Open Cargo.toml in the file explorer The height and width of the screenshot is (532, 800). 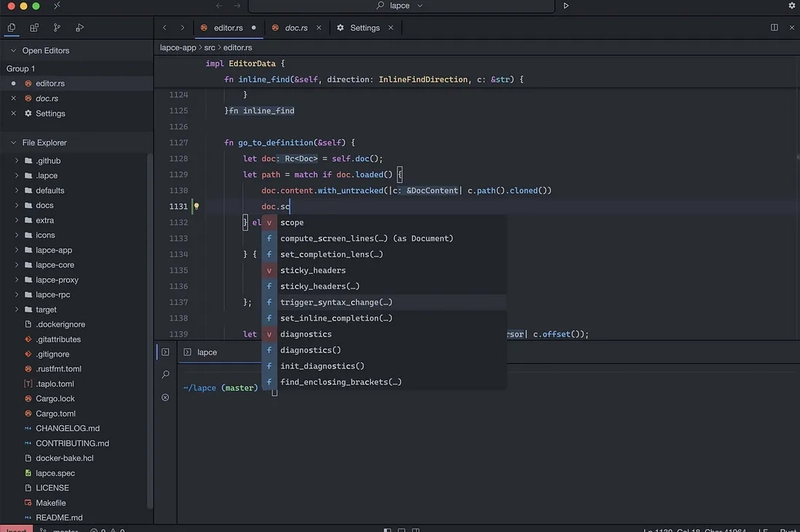click(x=55, y=414)
